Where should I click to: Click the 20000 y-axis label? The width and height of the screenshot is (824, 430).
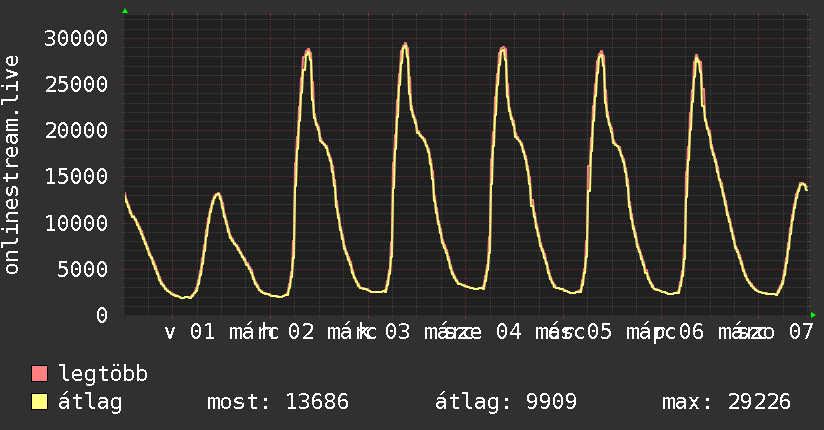tap(76, 131)
